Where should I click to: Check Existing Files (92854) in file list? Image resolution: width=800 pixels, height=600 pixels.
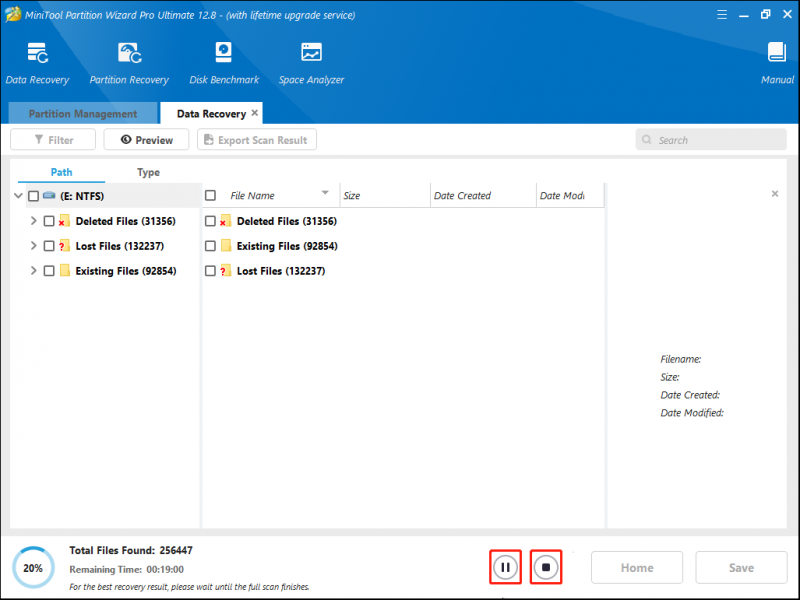(210, 246)
